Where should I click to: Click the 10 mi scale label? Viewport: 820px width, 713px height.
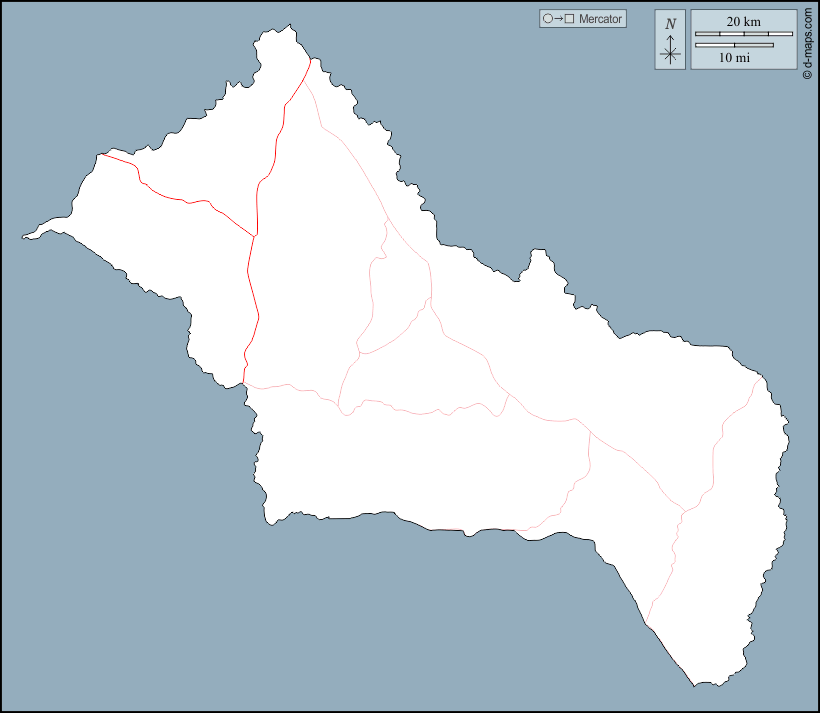coord(734,58)
